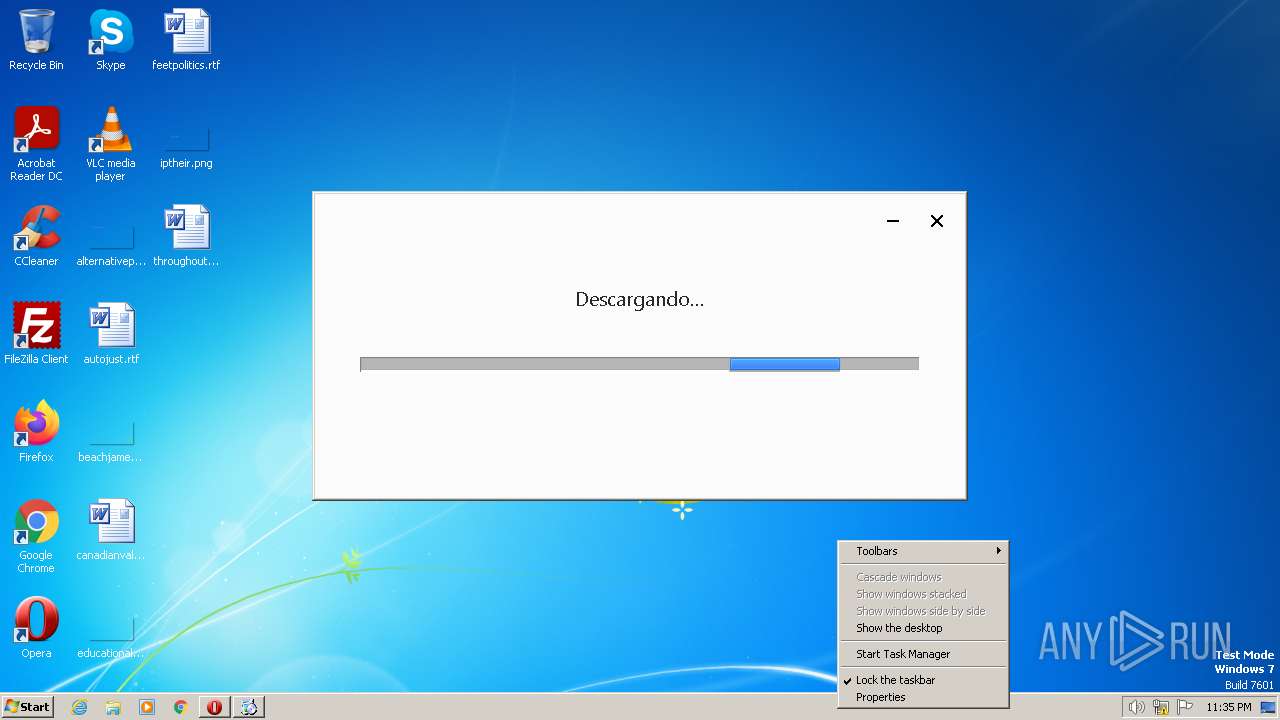This screenshot has width=1280, height=720.
Task: Open Windows Media Player from the taskbar
Action: (147, 707)
